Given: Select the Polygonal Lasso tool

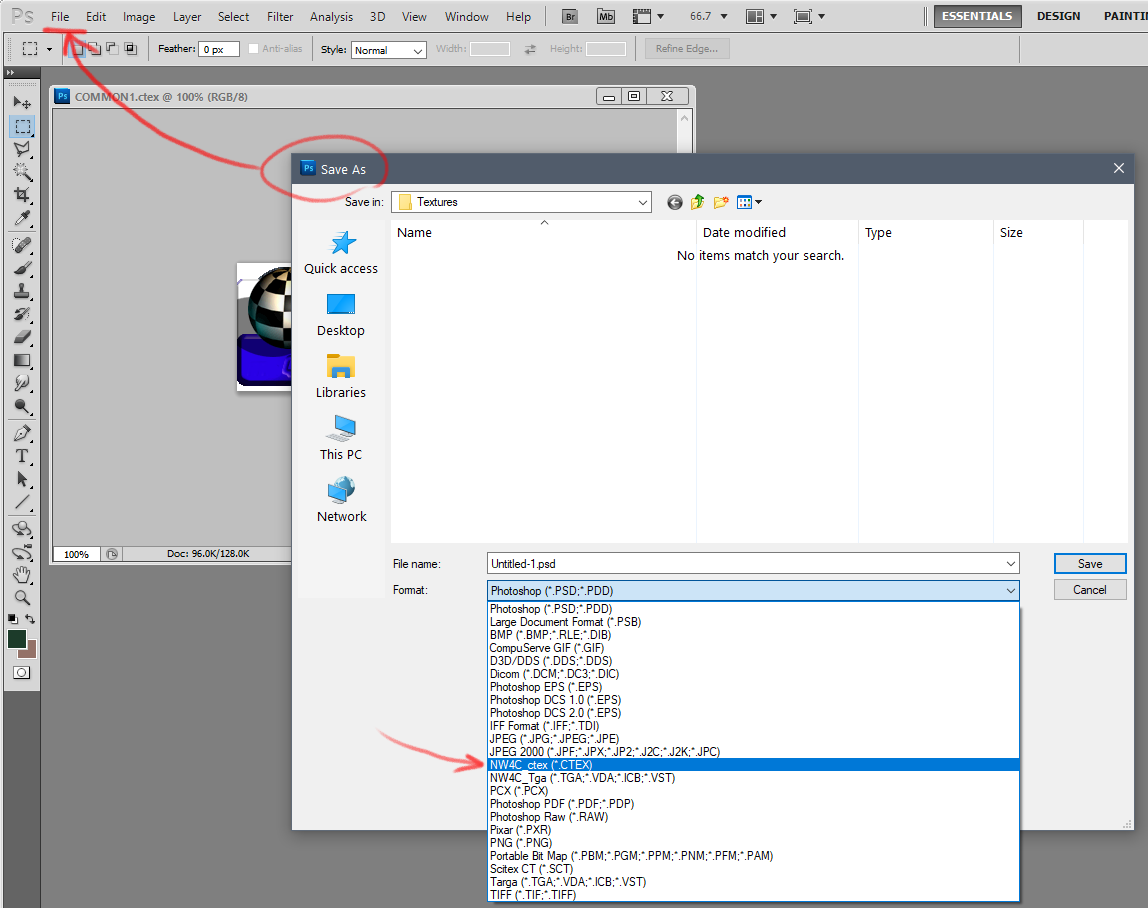Looking at the screenshot, I should point(22,149).
